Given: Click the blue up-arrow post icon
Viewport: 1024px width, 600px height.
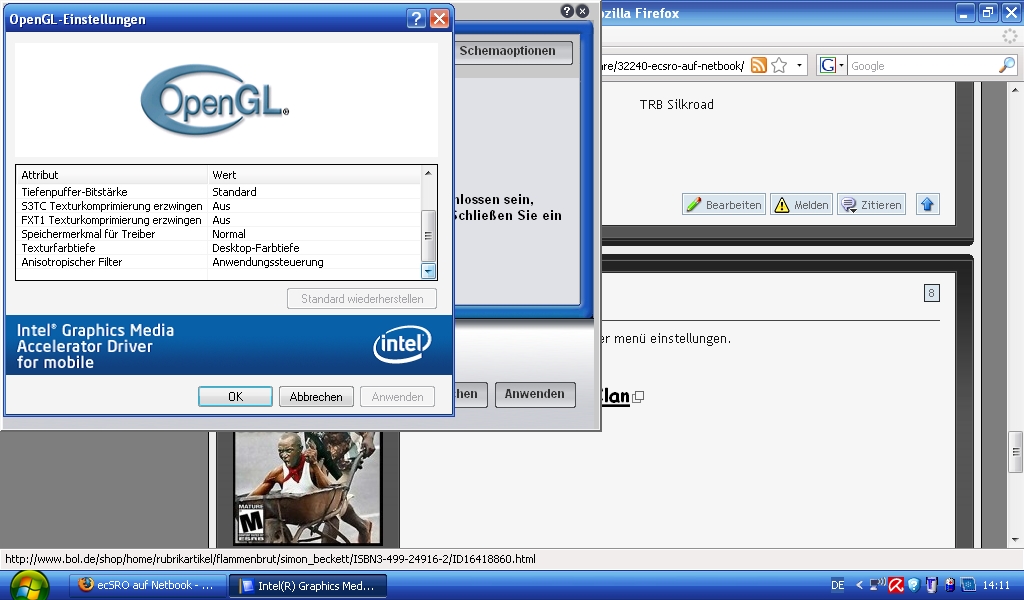Looking at the screenshot, I should 926,204.
